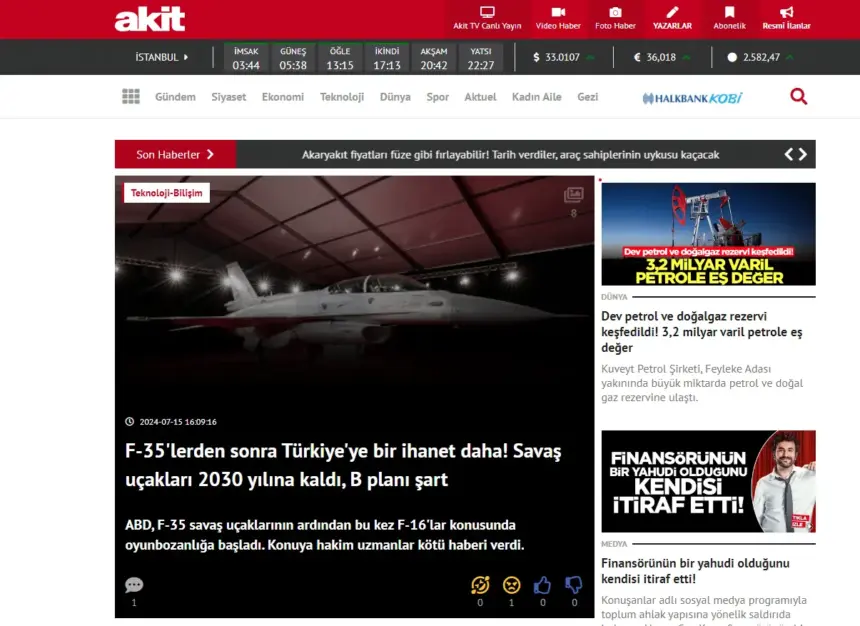Click the sad face emoji reaction
Screen dimensions: 860x626
coord(511,585)
